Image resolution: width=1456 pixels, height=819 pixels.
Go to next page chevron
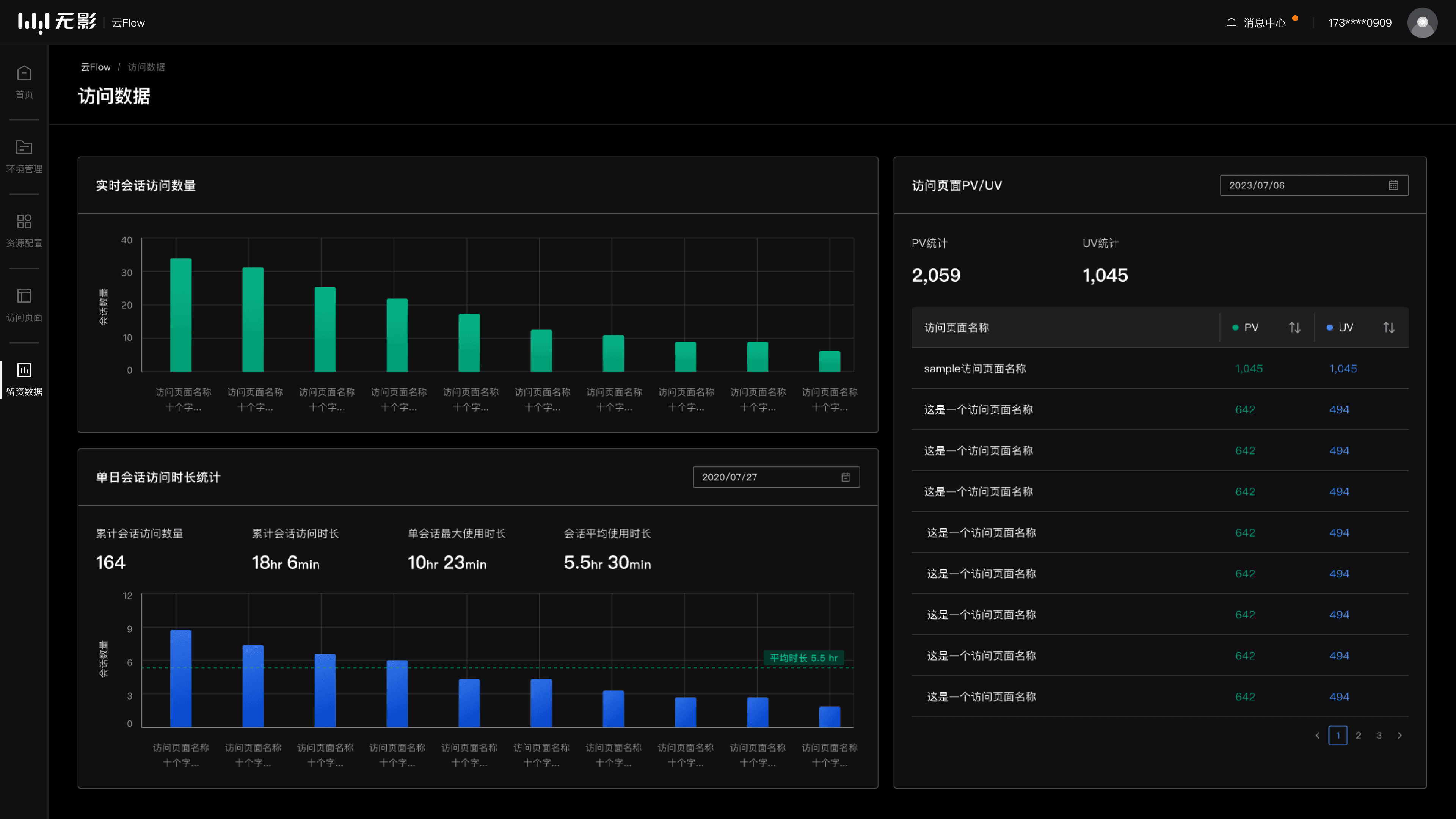[x=1400, y=735]
